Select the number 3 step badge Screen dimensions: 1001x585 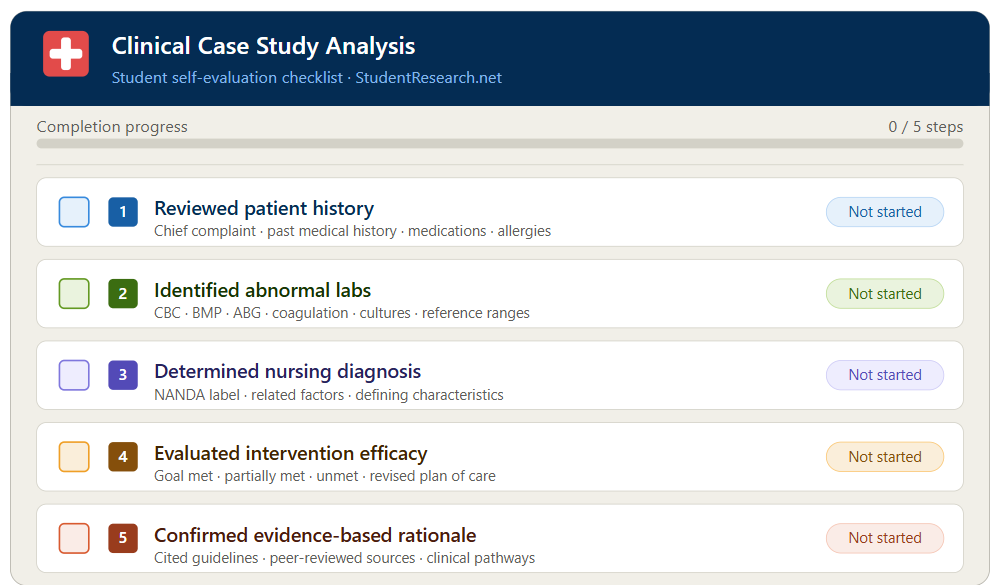(x=122, y=375)
